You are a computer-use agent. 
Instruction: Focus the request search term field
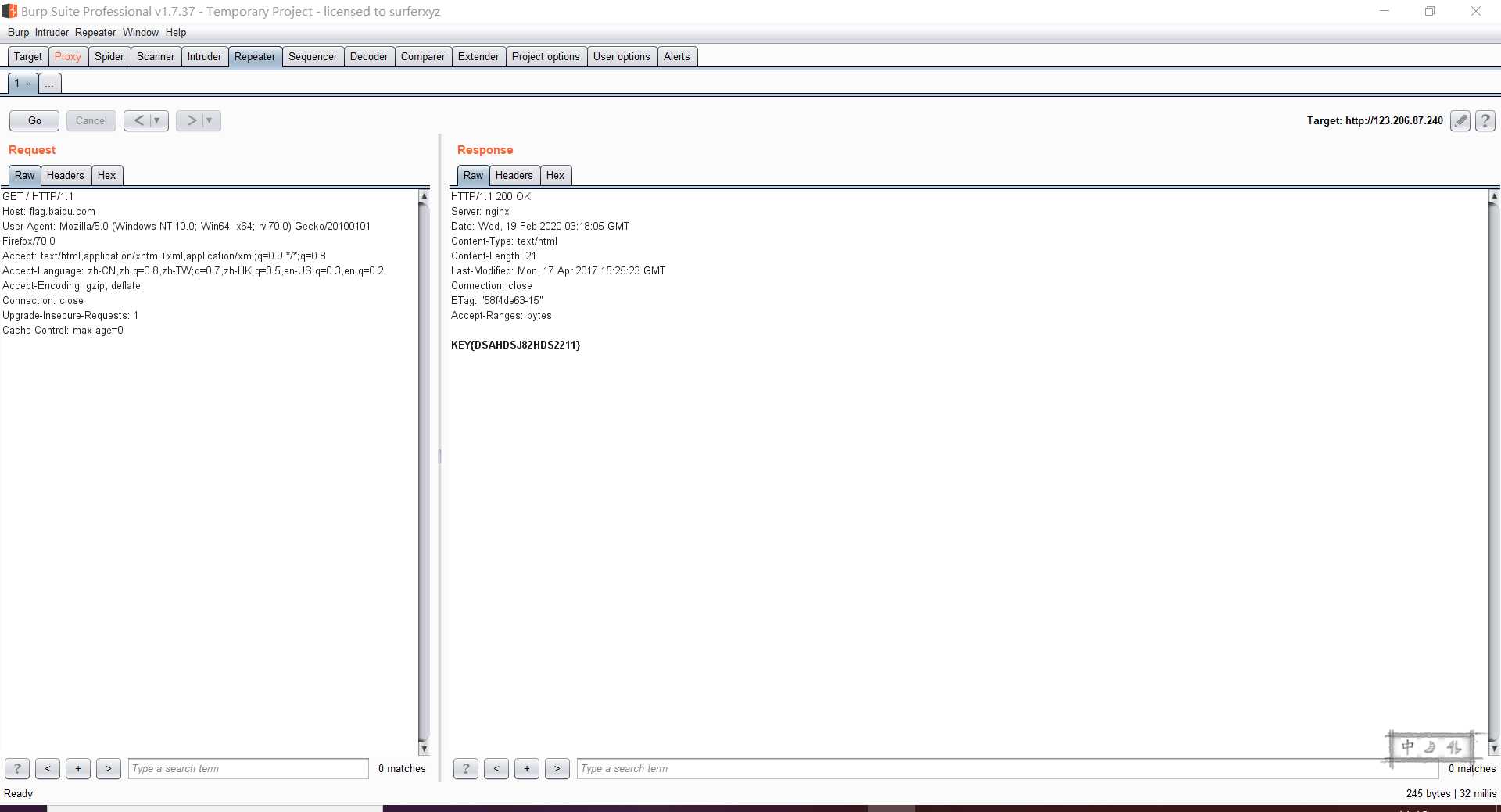tap(249, 769)
